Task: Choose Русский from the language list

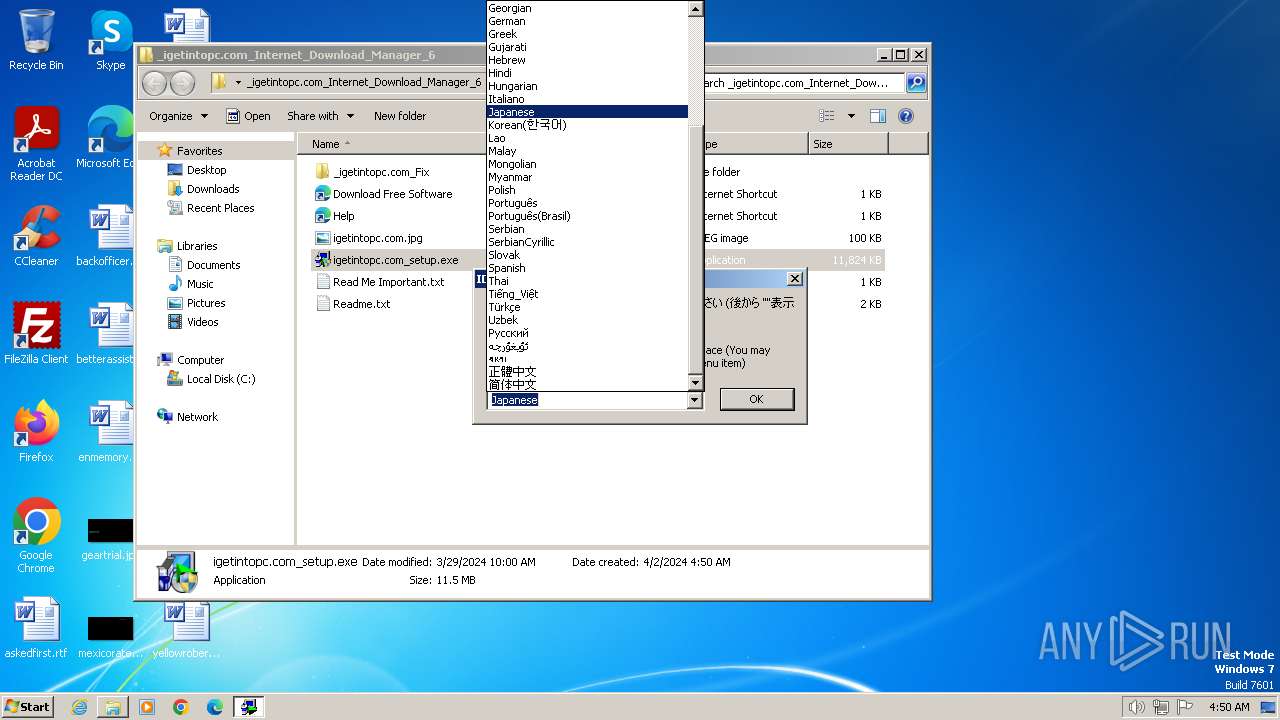Action: [588, 333]
